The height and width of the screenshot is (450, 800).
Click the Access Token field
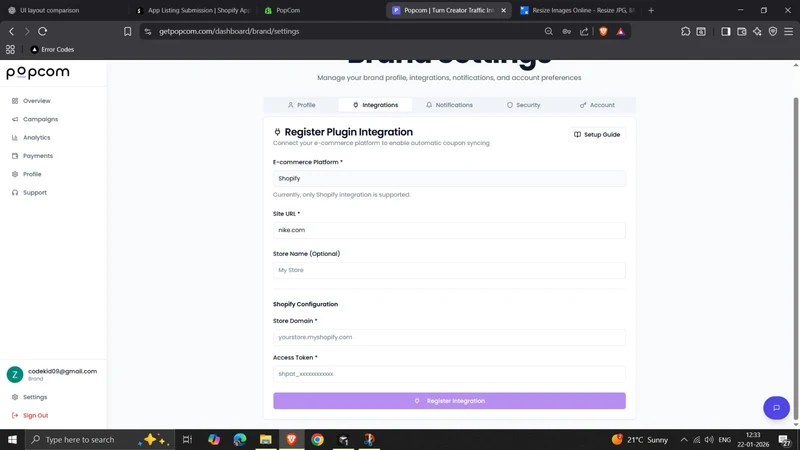point(449,374)
